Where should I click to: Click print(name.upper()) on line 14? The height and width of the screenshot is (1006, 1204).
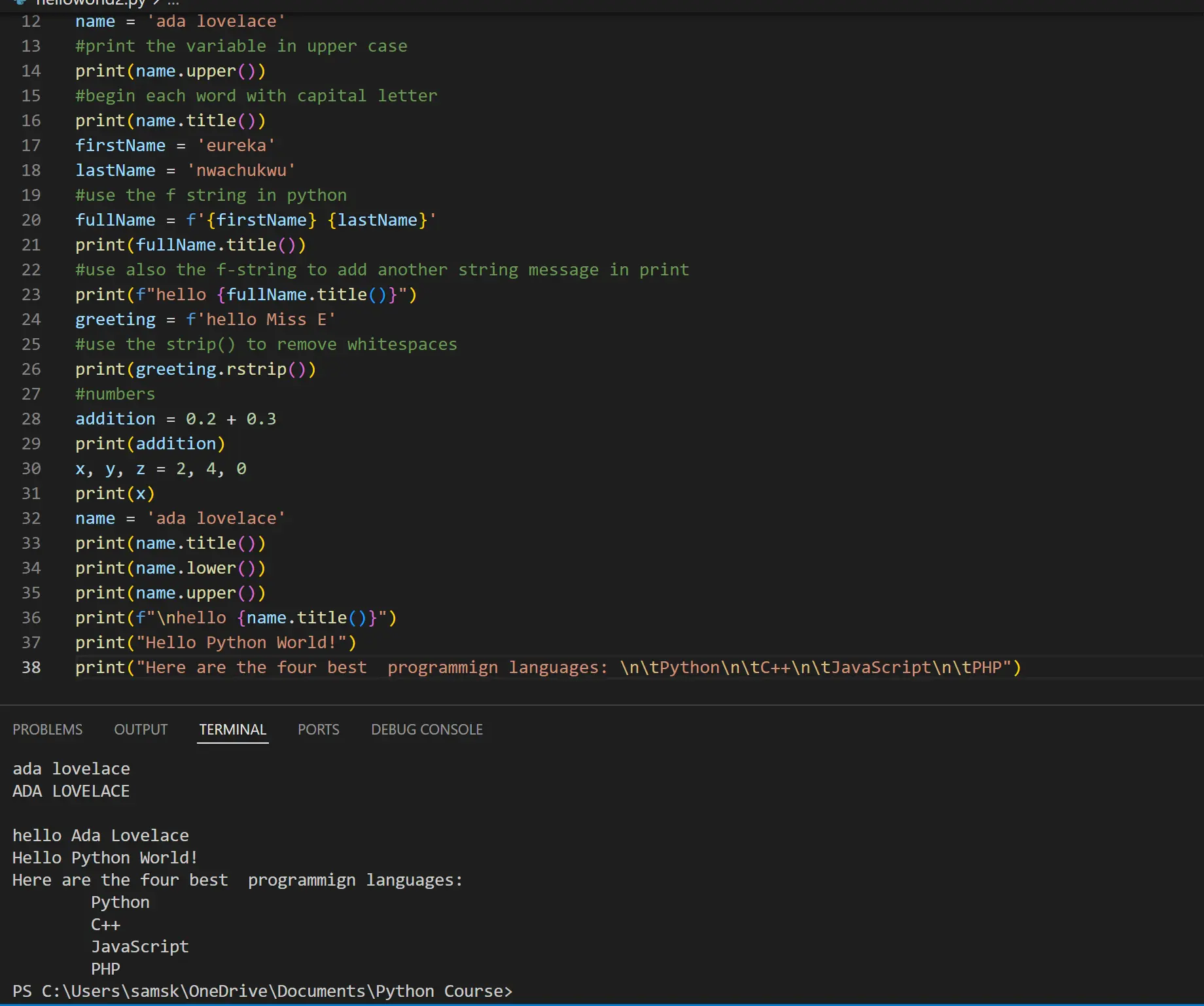tap(170, 71)
